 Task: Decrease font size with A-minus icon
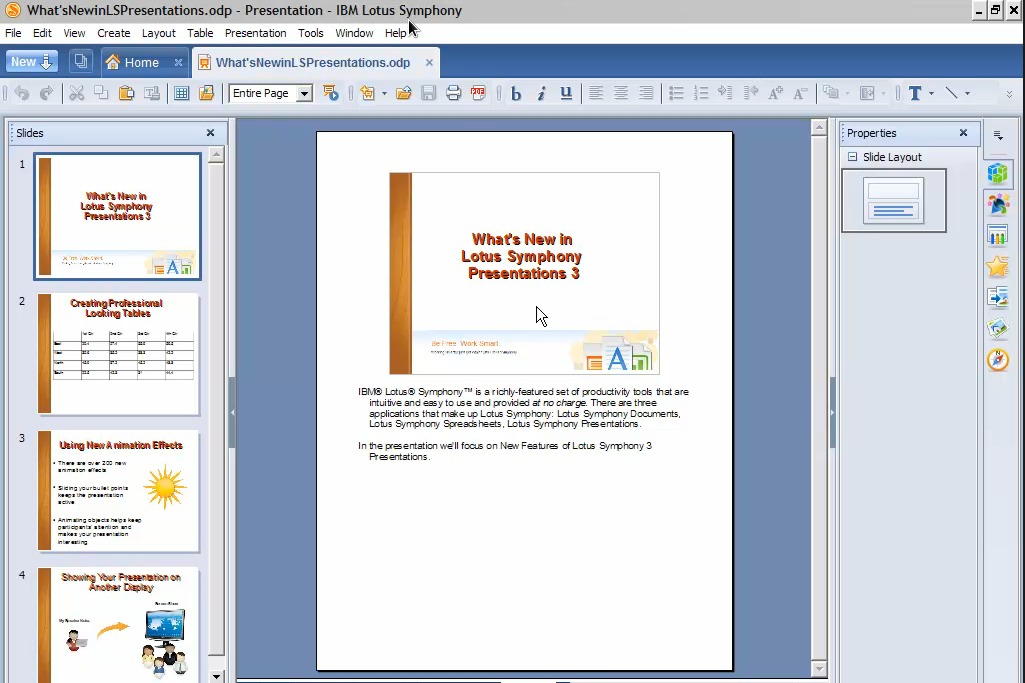800,93
